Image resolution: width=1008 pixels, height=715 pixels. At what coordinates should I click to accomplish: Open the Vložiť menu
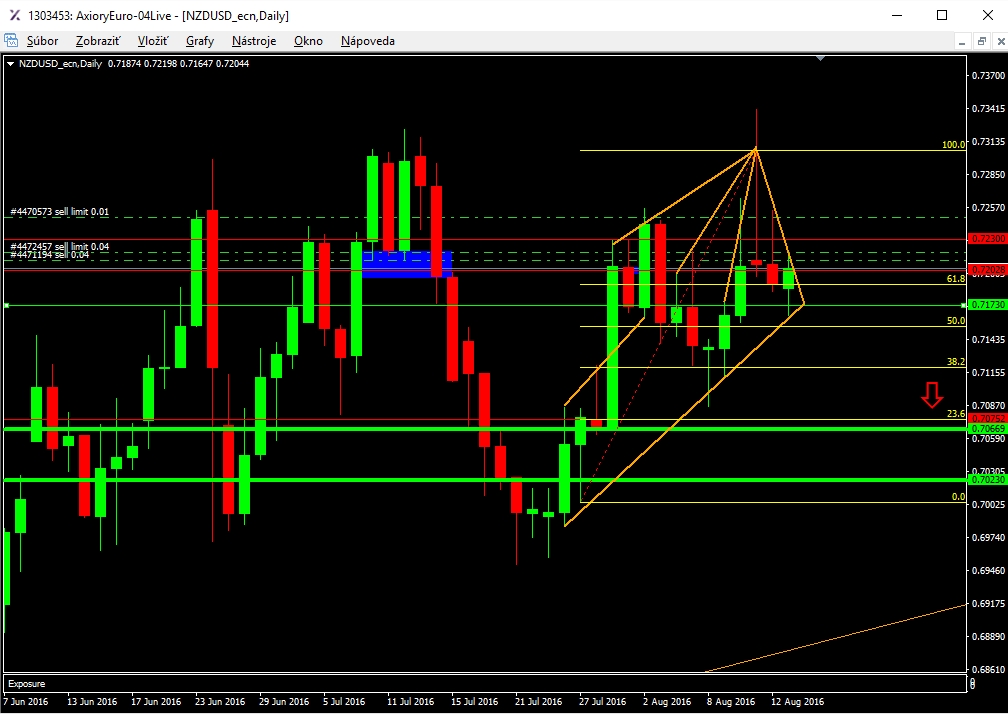[153, 41]
